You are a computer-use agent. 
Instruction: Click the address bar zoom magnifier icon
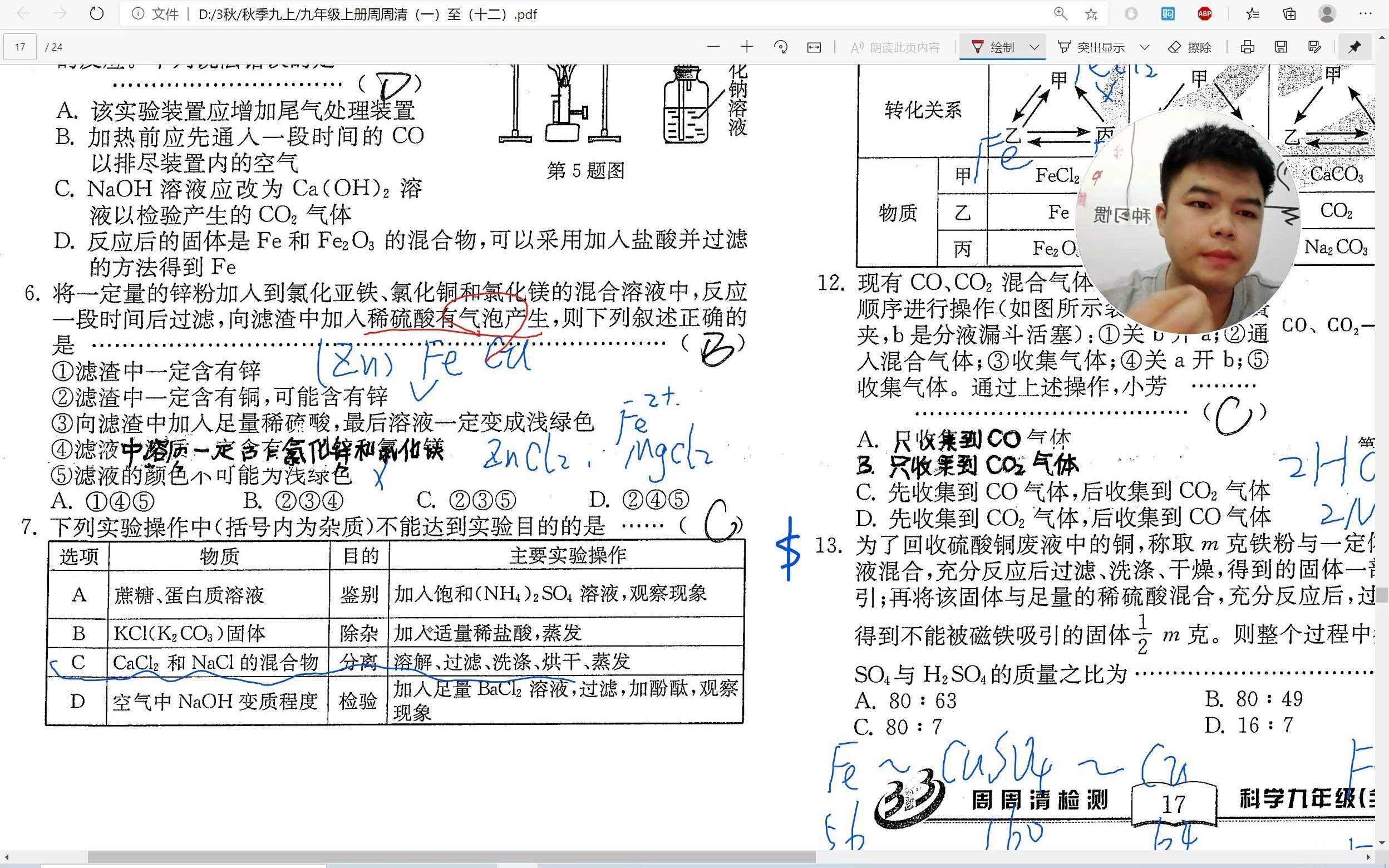(1061, 14)
